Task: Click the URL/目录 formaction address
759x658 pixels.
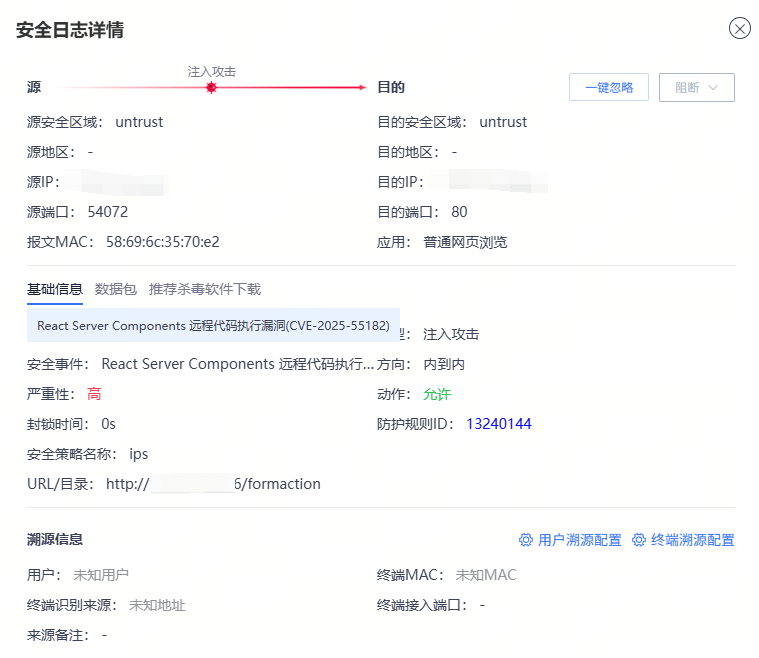Action: pyautogui.click(x=213, y=484)
